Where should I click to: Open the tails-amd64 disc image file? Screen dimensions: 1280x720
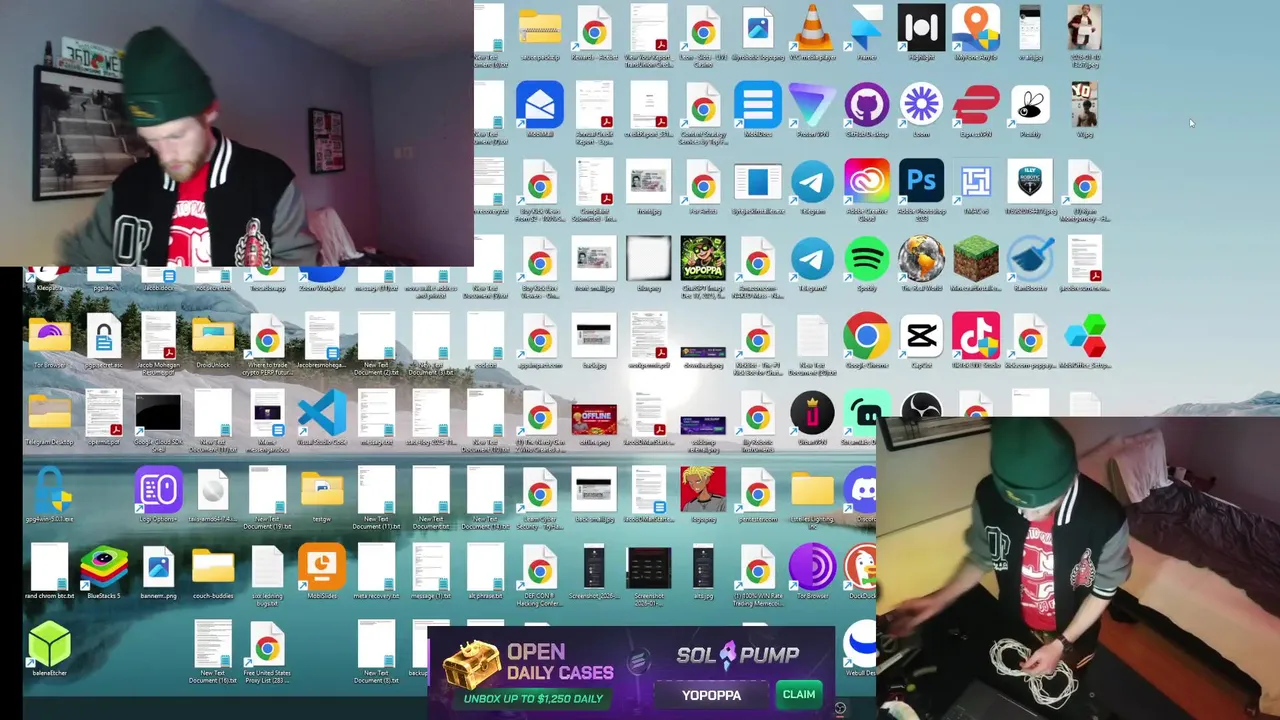coord(213,491)
